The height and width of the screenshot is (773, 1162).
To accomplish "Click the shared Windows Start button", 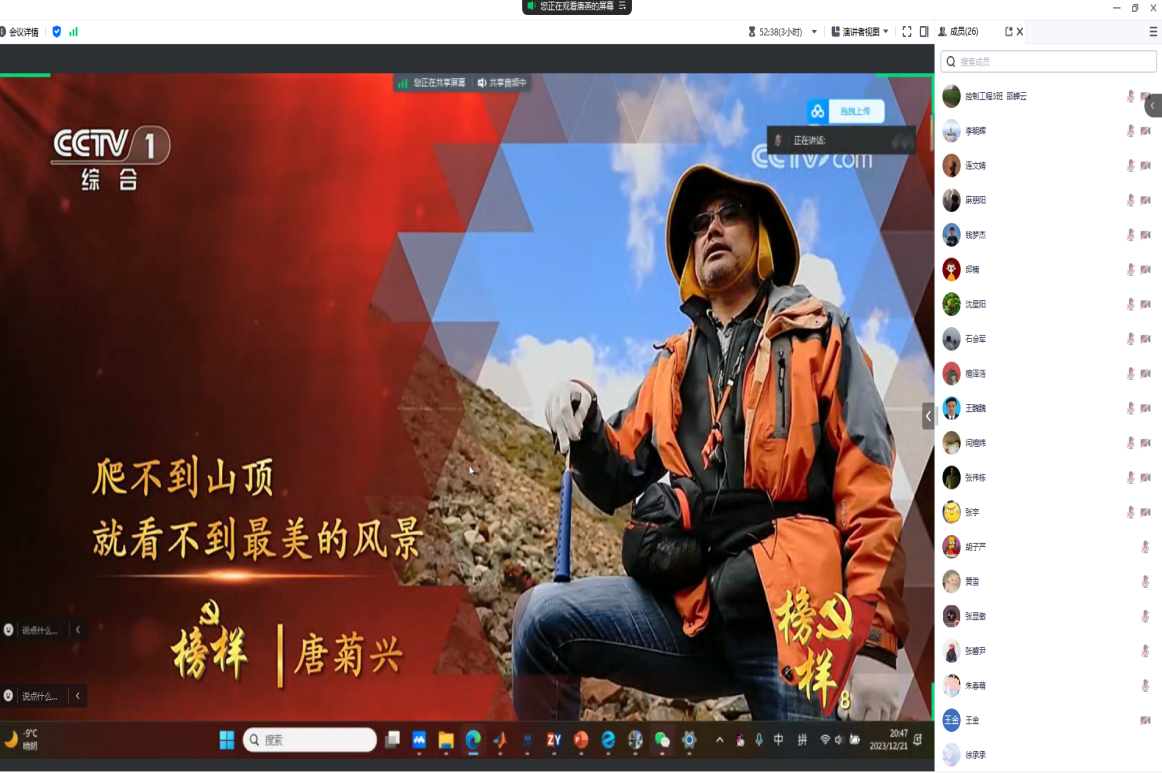I will pos(227,740).
